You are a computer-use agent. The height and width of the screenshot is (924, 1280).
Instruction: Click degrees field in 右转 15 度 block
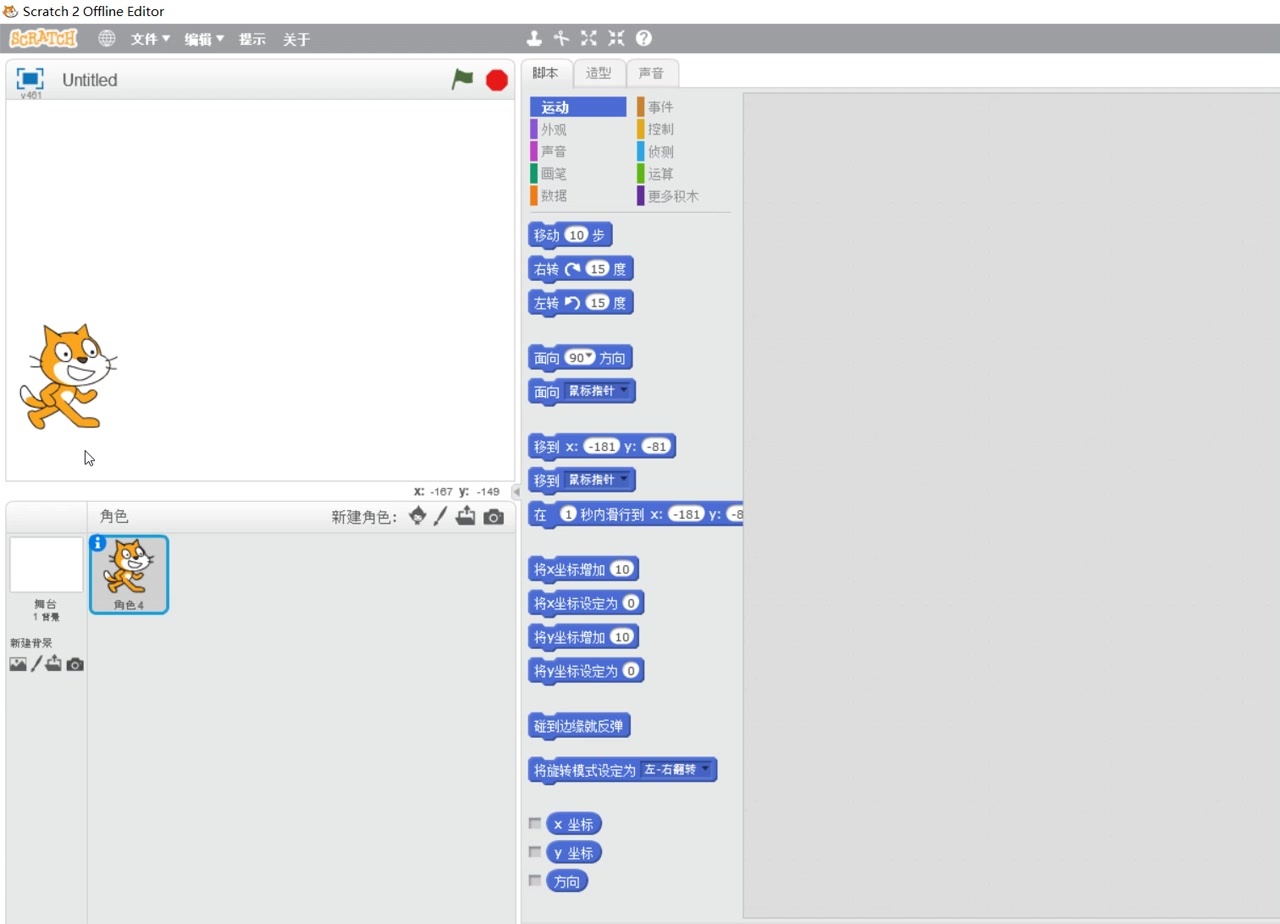click(x=597, y=269)
